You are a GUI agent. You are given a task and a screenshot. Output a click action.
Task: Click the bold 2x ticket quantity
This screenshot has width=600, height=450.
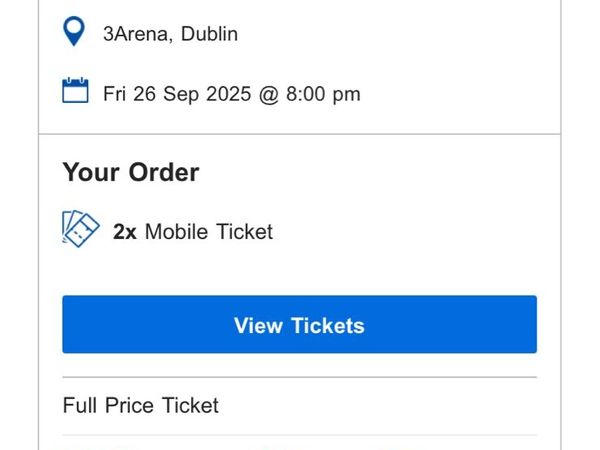tap(125, 232)
